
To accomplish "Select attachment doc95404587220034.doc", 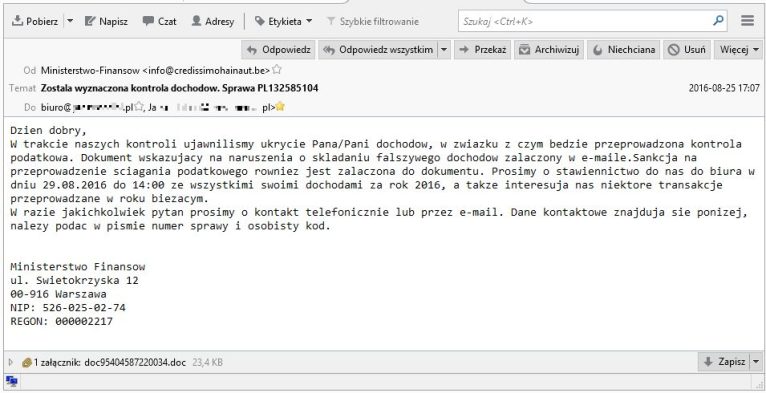I will point(135,362).
